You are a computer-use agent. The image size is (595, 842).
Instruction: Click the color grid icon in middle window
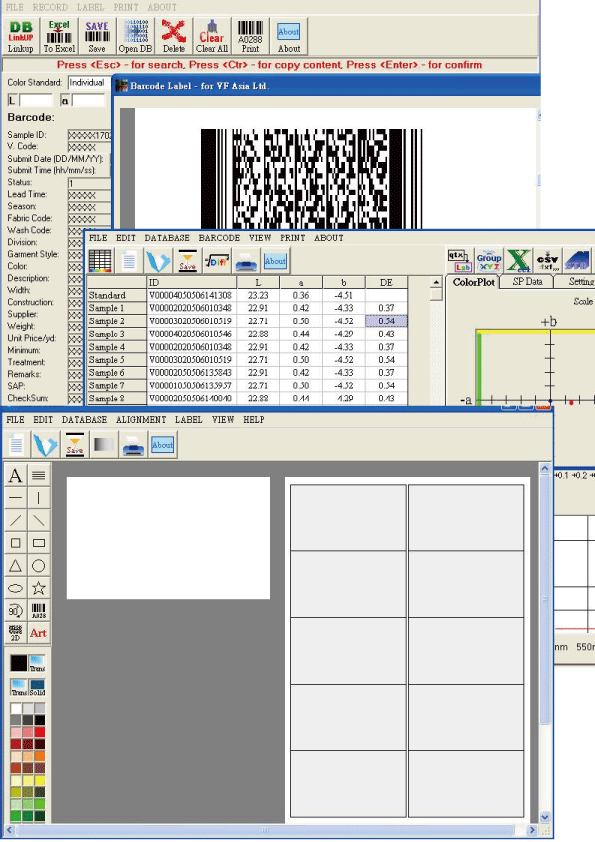(100, 261)
